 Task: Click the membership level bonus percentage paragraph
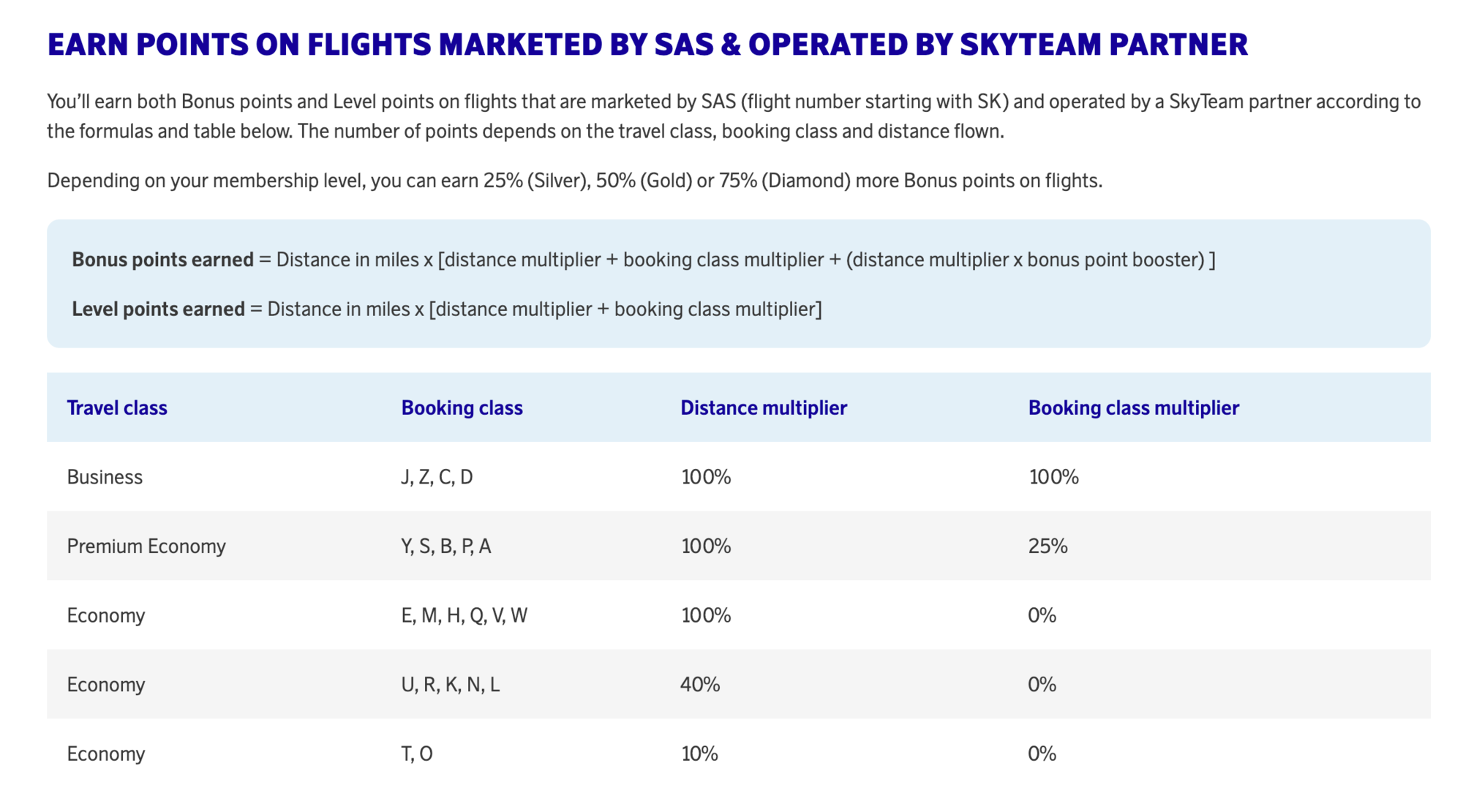(x=574, y=180)
